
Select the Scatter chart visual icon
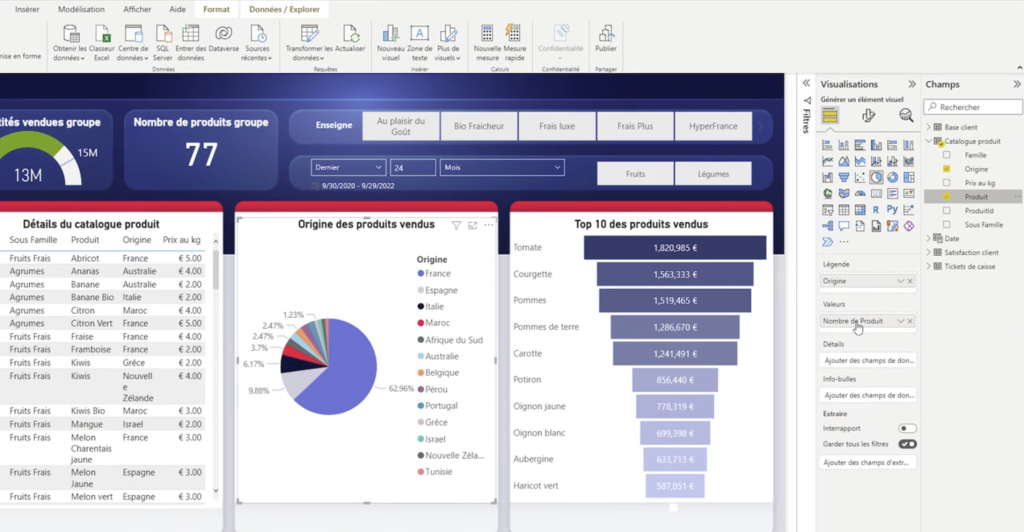tap(860, 177)
